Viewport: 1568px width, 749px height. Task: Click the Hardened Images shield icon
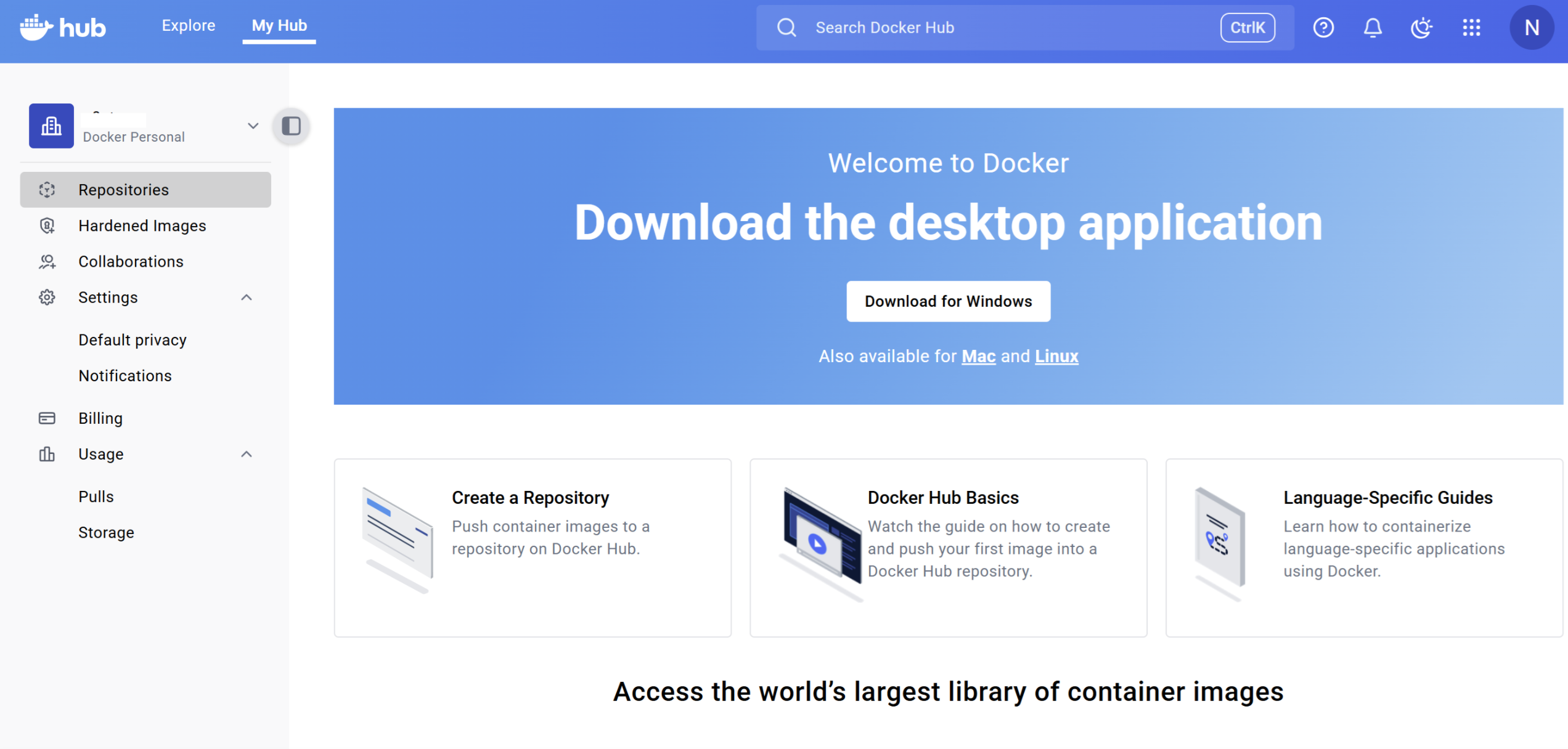(47, 226)
